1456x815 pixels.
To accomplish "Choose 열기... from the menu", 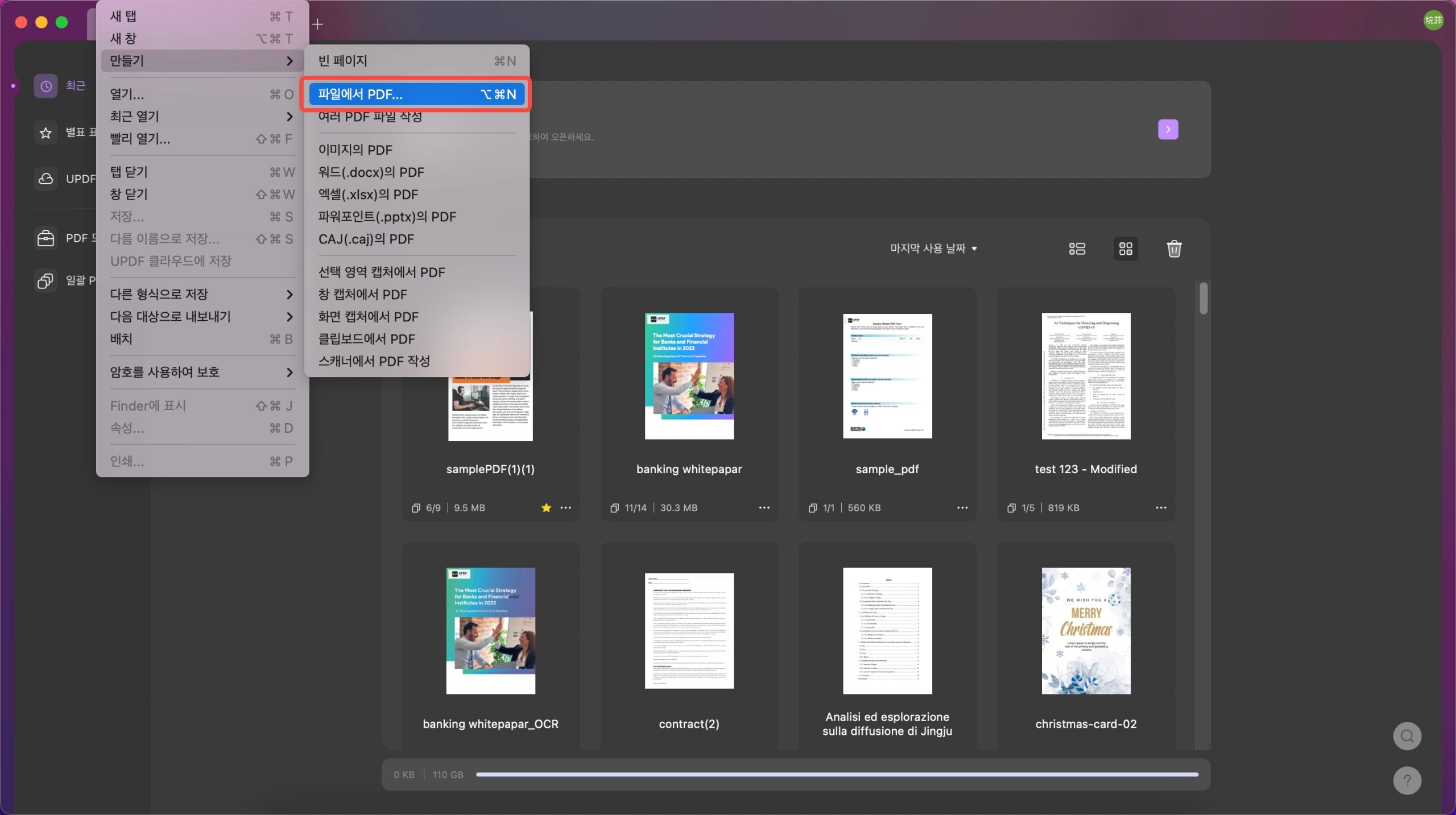I will pos(202,94).
